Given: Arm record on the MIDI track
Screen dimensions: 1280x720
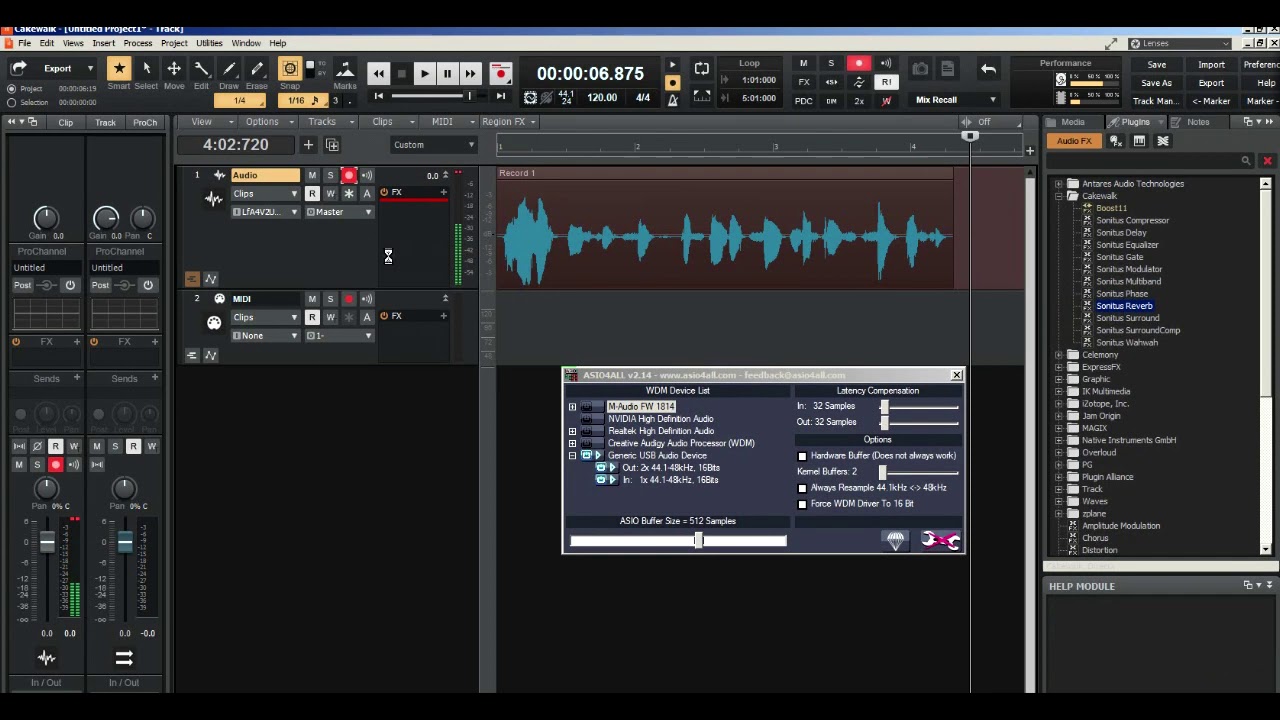Looking at the screenshot, I should pyautogui.click(x=348, y=299).
